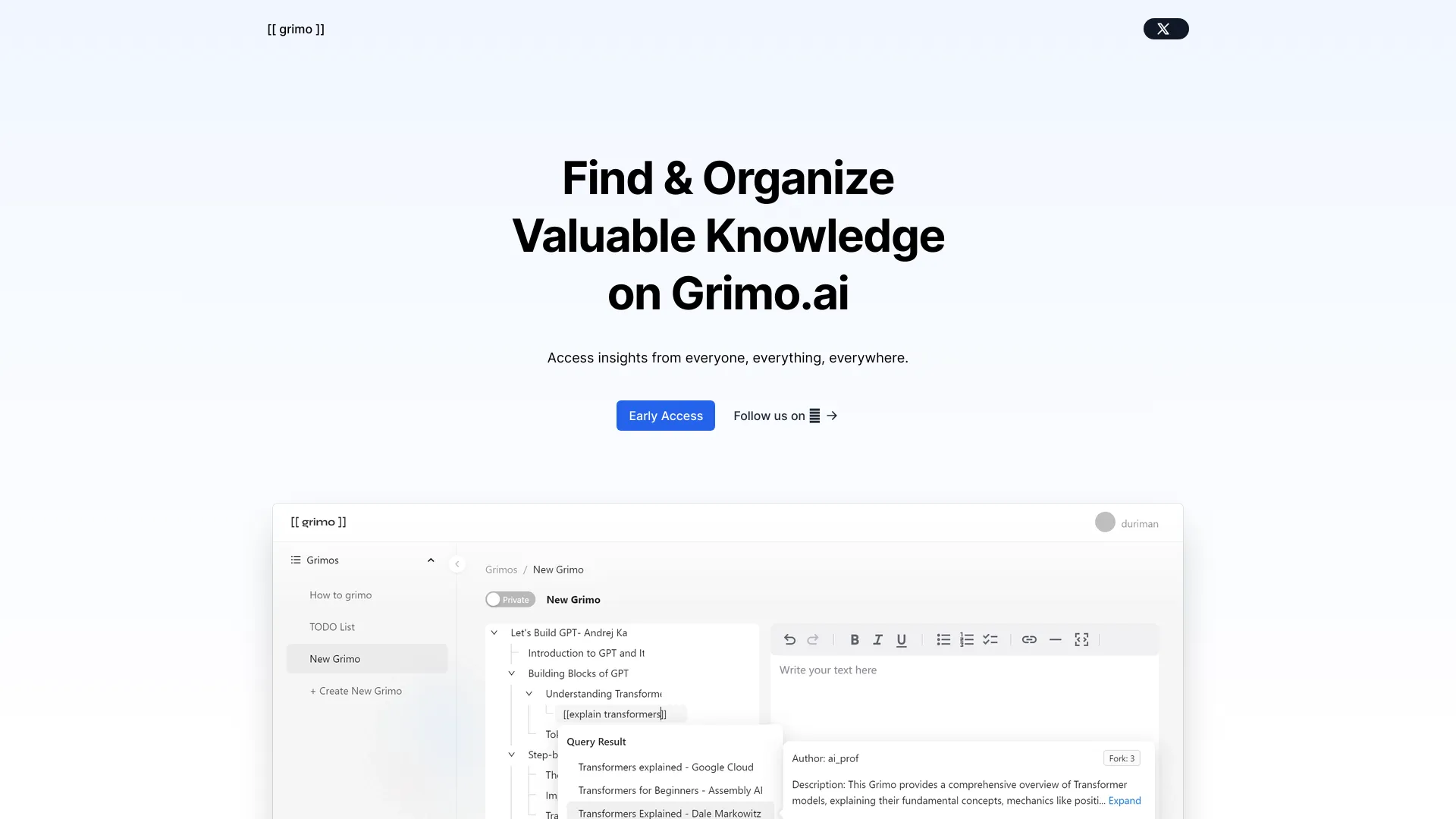Select the How to grimo menu item

pyautogui.click(x=341, y=594)
